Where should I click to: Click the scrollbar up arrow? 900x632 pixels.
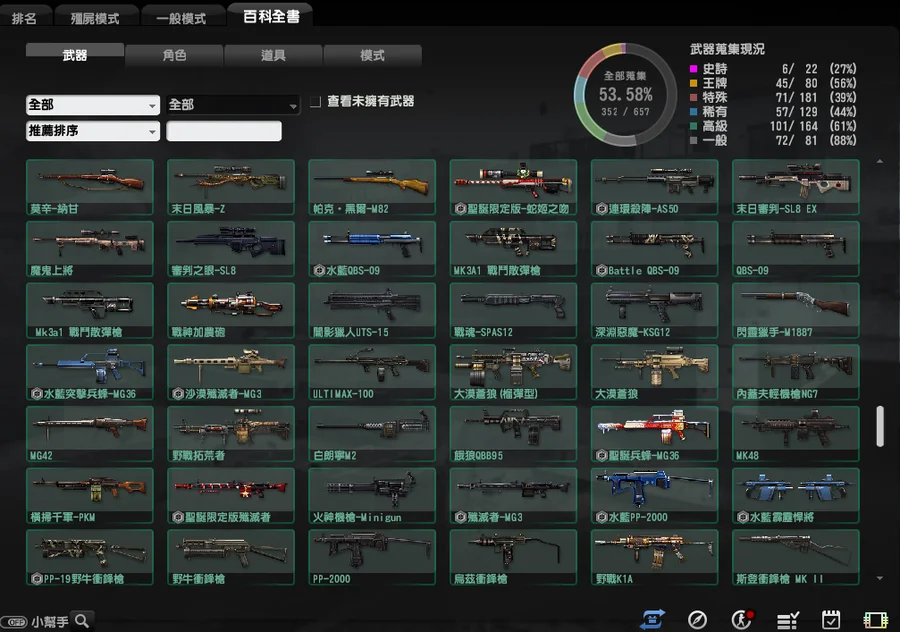(880, 162)
